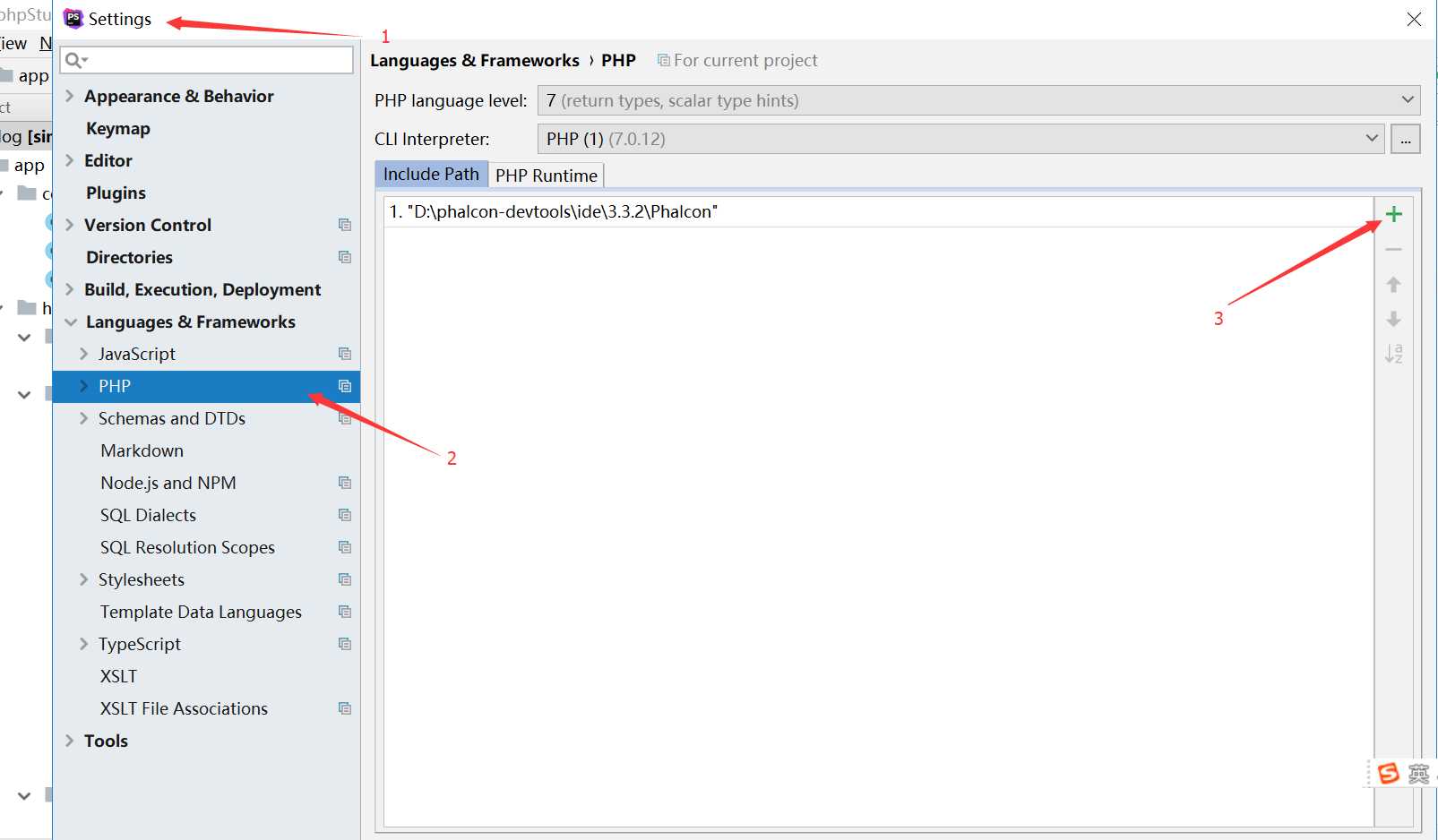This screenshot has width=1438, height=840.
Task: Remove selected include path with minus icon
Action: tap(1393, 250)
